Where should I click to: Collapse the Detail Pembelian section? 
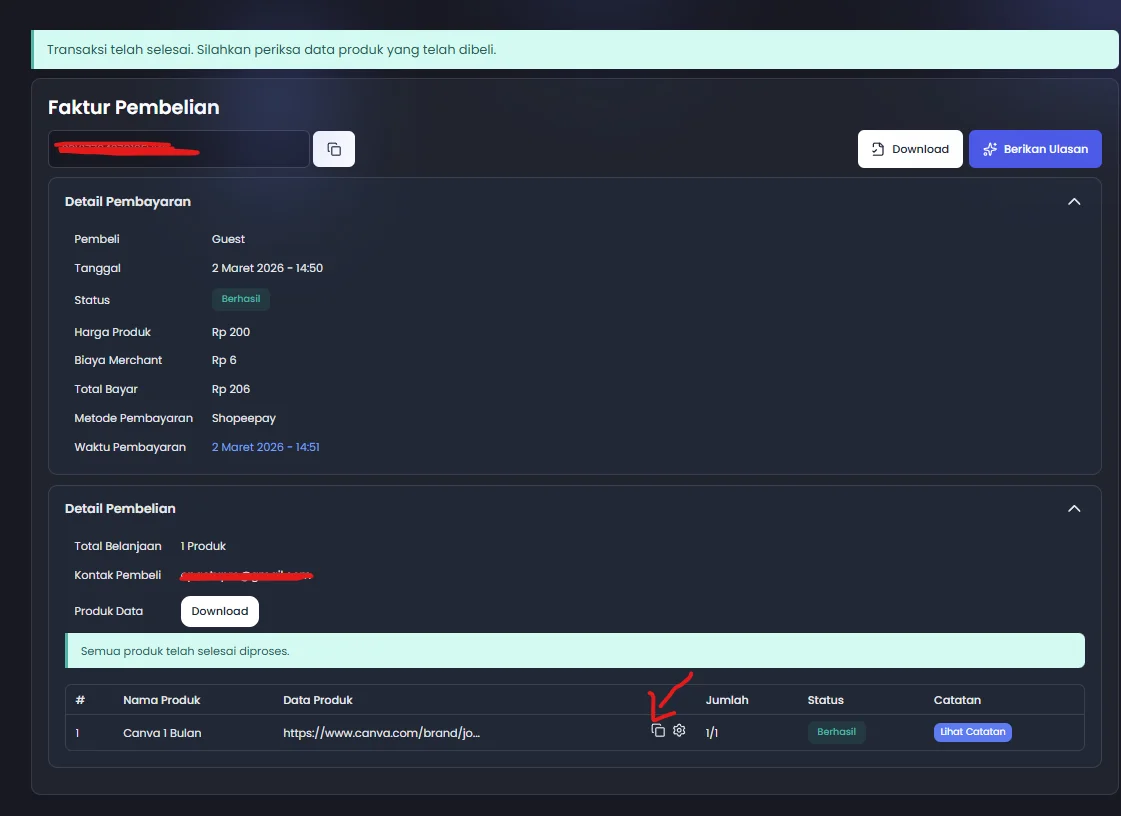[1074, 508]
